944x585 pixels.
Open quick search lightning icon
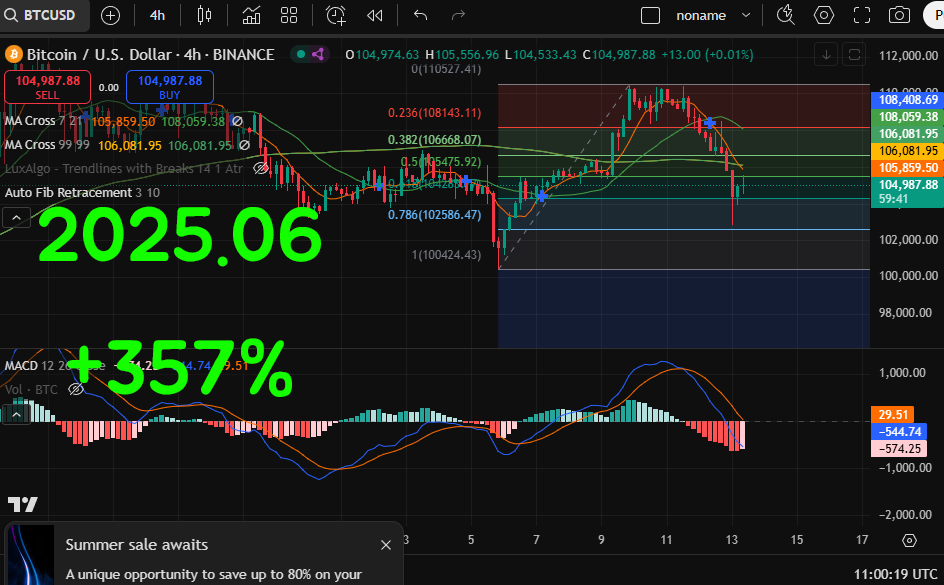[786, 16]
